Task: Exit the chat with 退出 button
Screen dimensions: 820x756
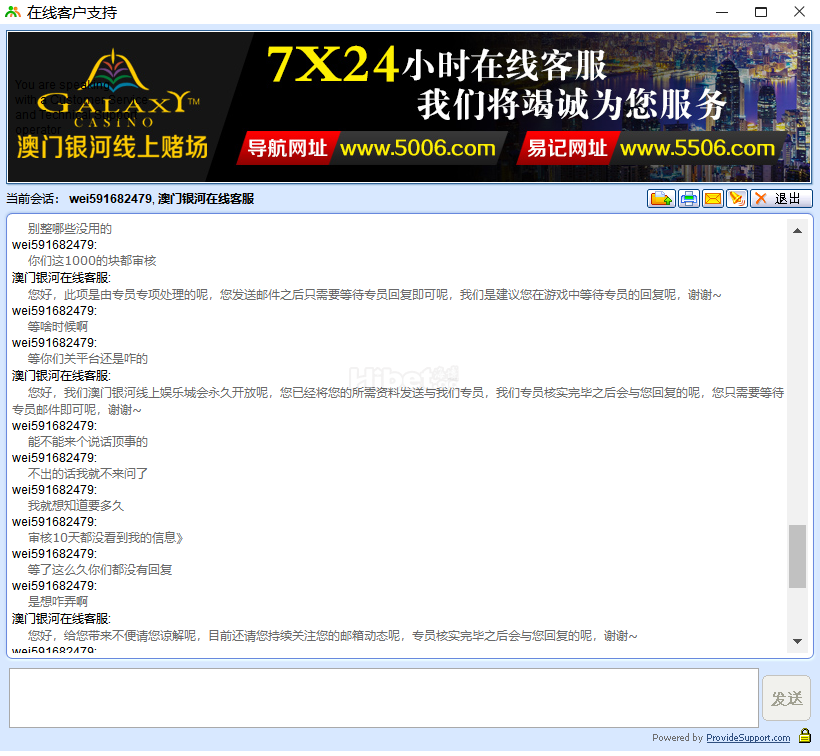Action: click(x=781, y=199)
